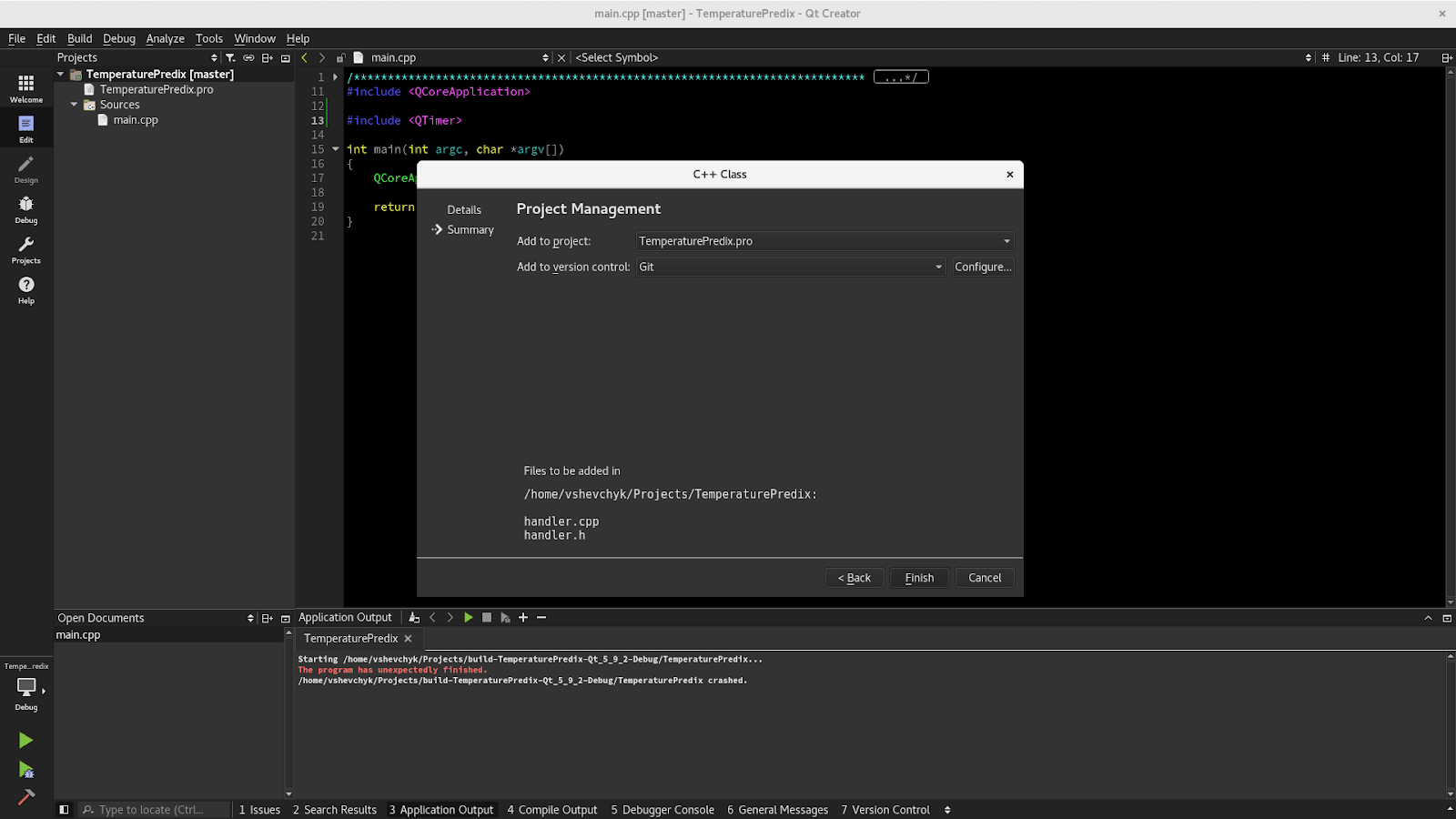Open the Build menu
The height and width of the screenshot is (819, 1456).
point(79,38)
